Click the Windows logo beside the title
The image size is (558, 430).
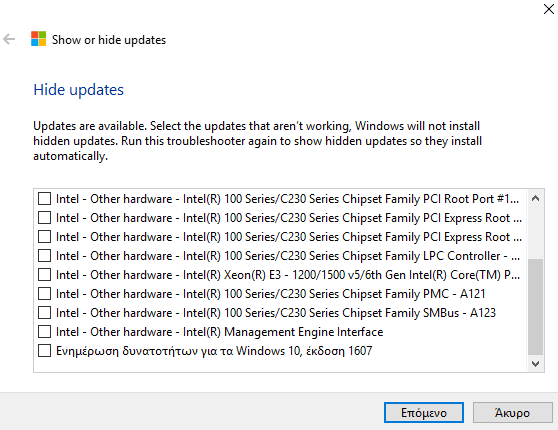click(x=38, y=39)
